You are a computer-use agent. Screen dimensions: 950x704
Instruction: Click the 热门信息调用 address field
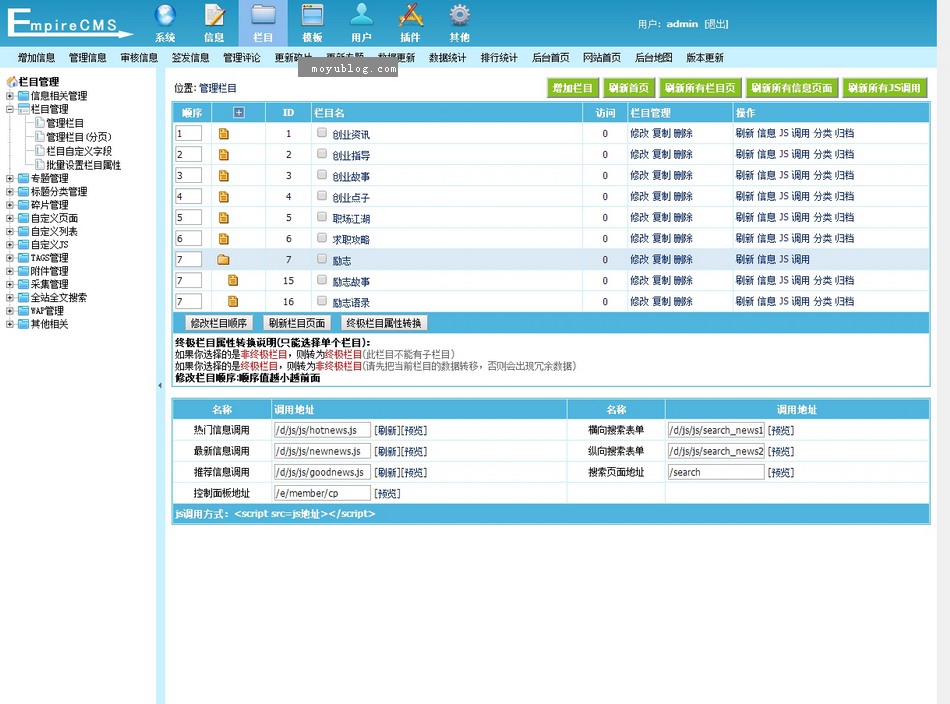tap(322, 430)
